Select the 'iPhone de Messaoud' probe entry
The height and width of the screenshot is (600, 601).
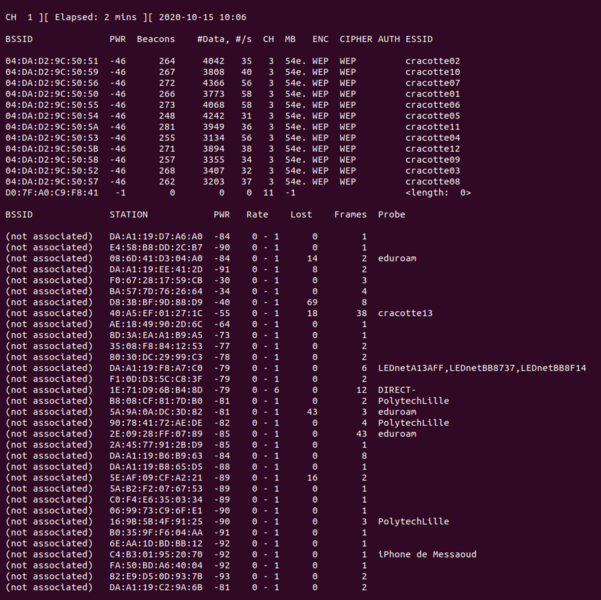[427, 554]
